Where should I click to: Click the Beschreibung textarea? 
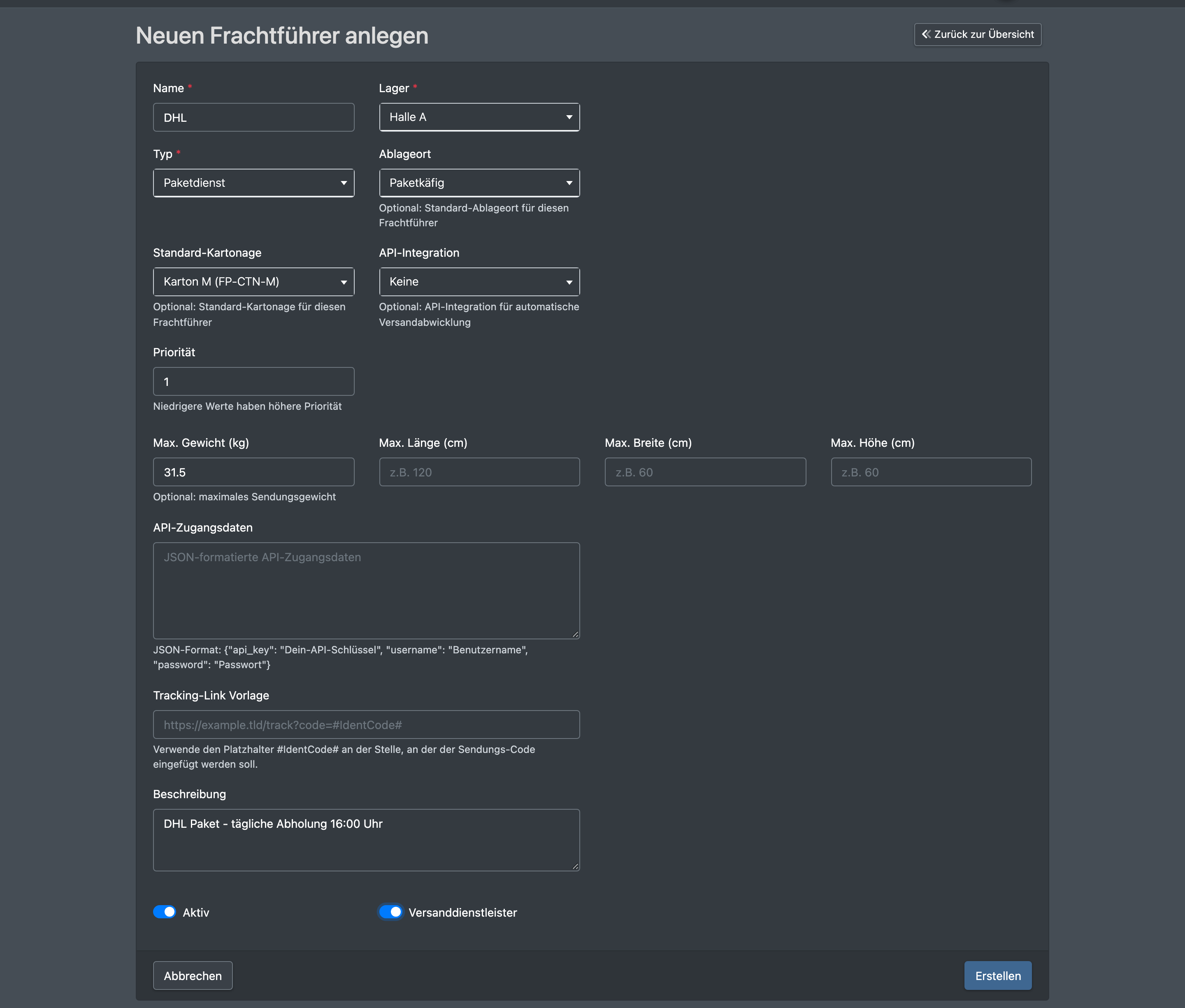coord(366,840)
